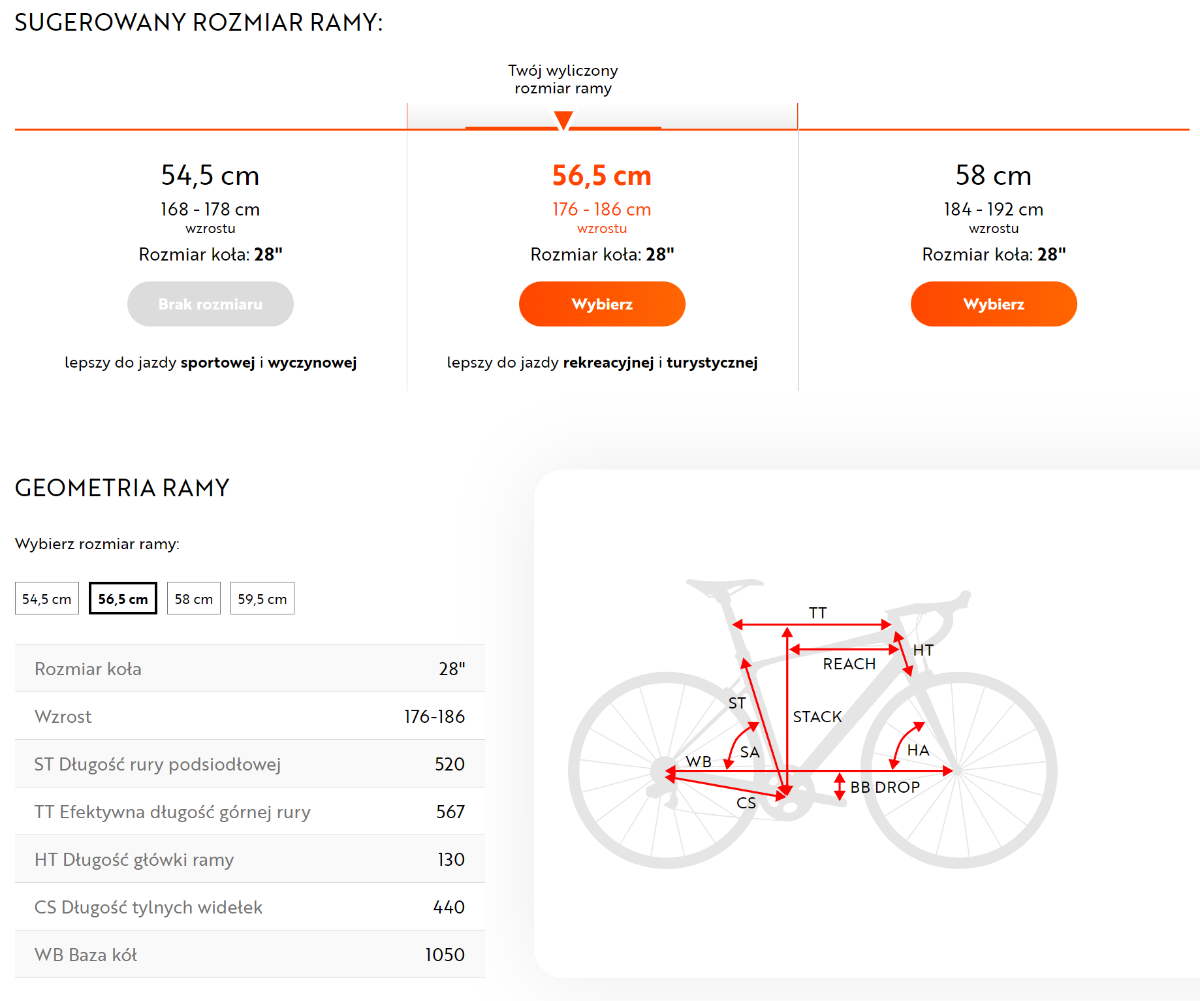Image resolution: width=1200 pixels, height=1001 pixels.
Task: Click the greyed-out Brak rozmiaru button
Action: coord(210,304)
